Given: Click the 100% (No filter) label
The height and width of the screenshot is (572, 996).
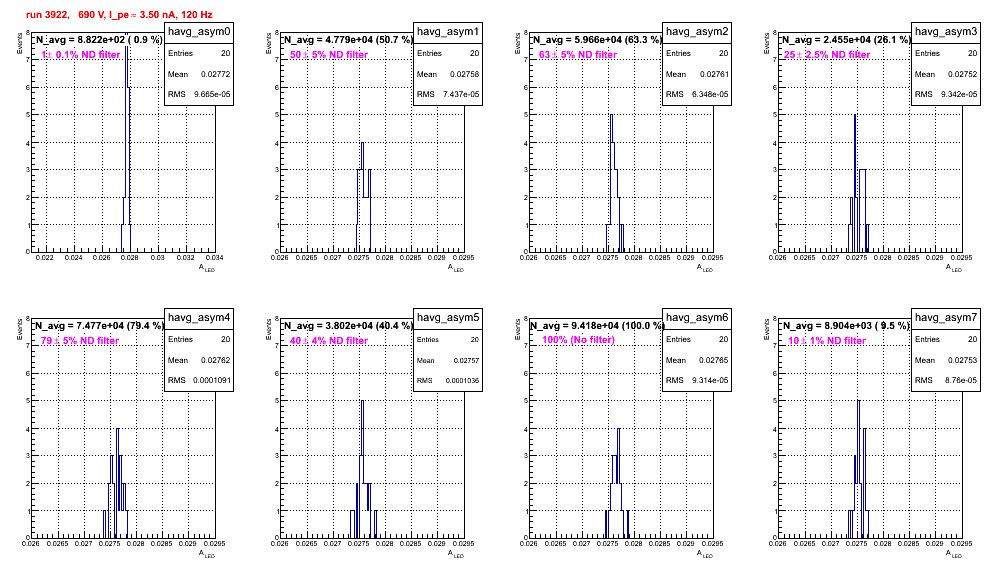Looking at the screenshot, I should 579,340.
